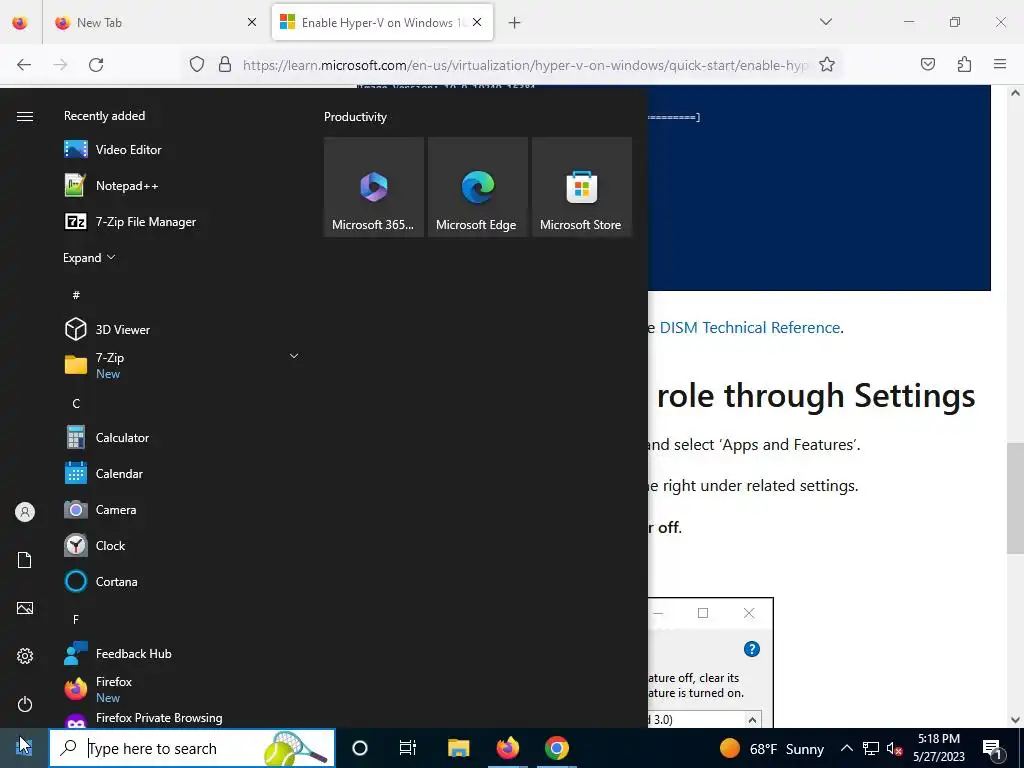Open 7-Zip File Manager
This screenshot has height=768, width=1024.
180,222
